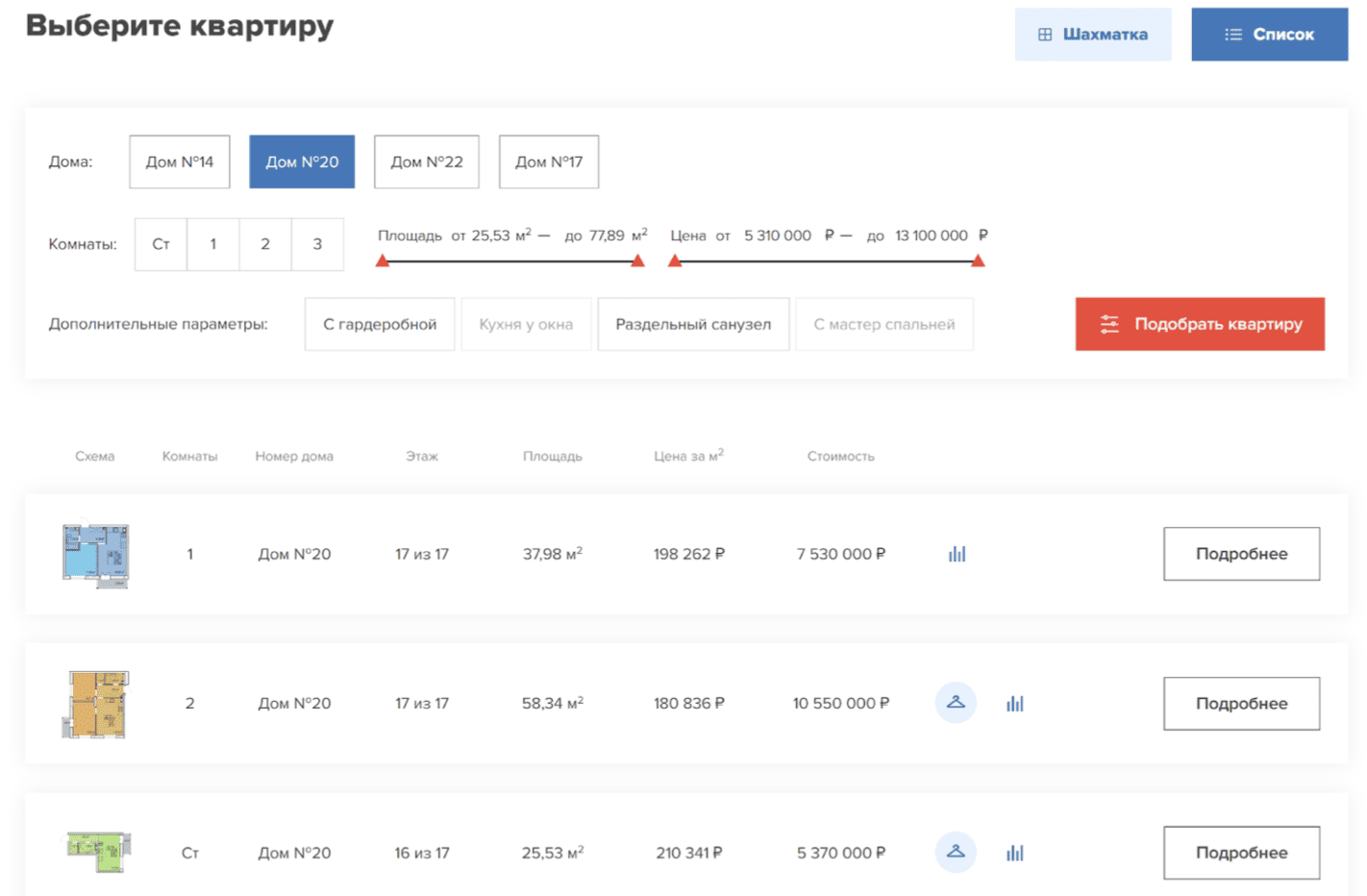Switch to Шахматка grid view
Screen dimensions: 1367x896
(x=1092, y=35)
